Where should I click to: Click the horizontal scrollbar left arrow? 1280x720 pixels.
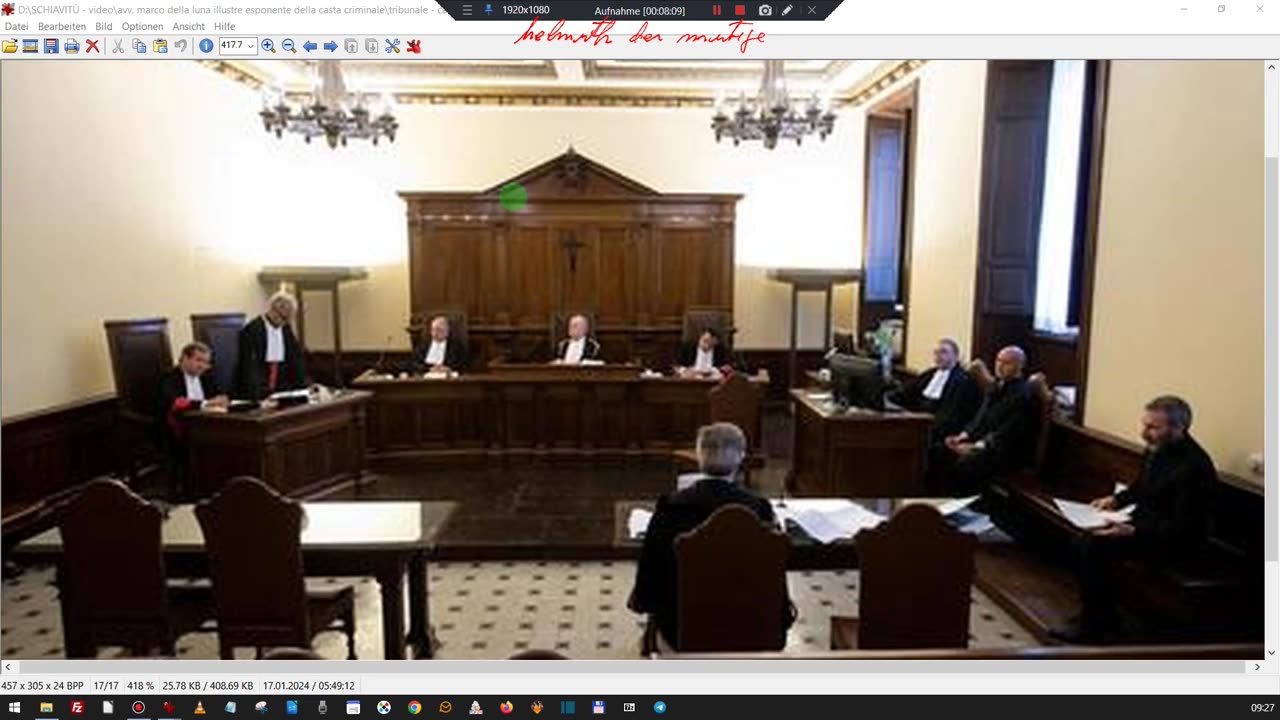(7, 667)
